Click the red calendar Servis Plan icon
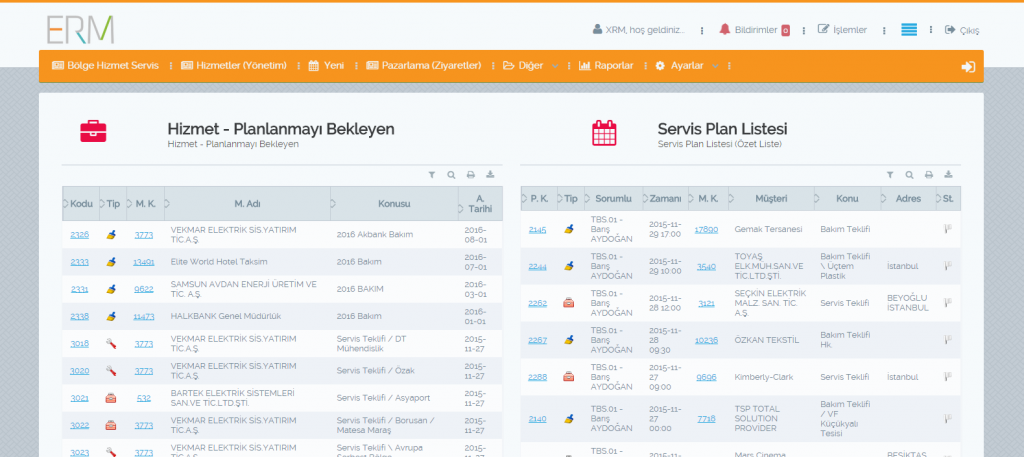The width and height of the screenshot is (1024, 457). click(604, 133)
